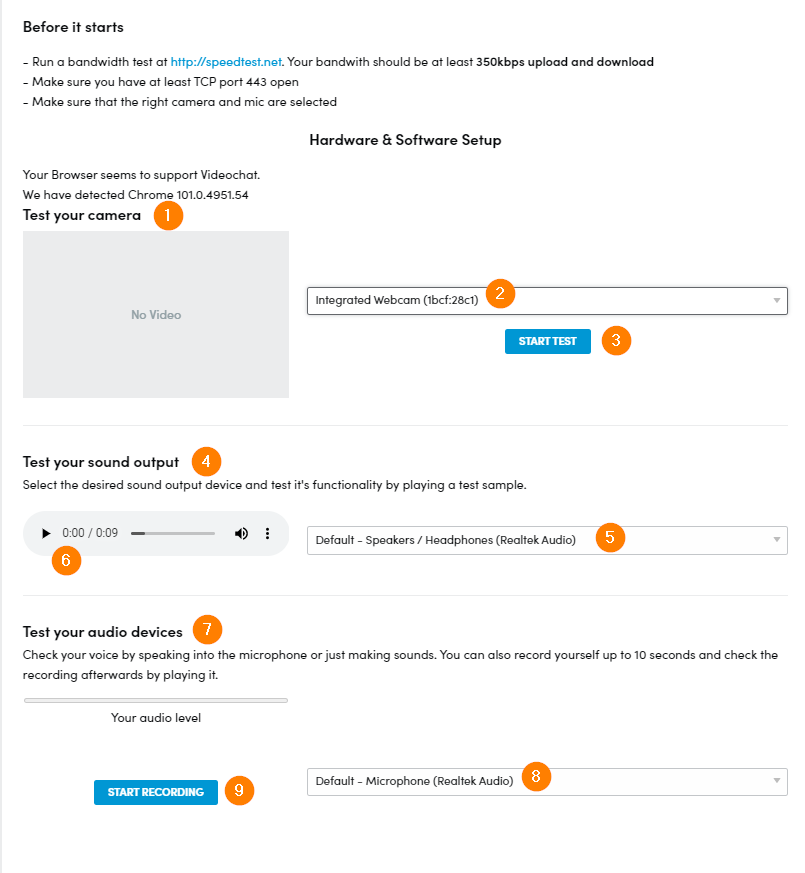805x873 pixels.
Task: Click the orange marker number 9
Action: [x=239, y=790]
